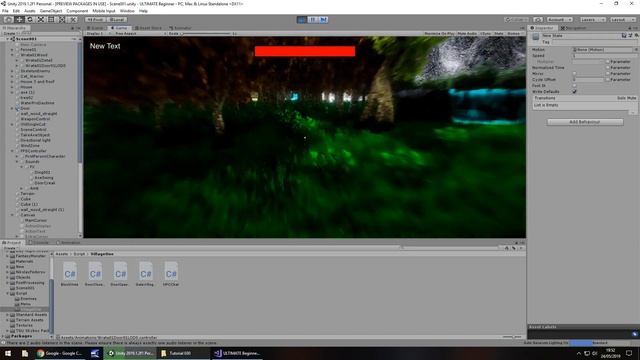Screen dimensions: 640x360
Task: Toggle the Stats overlay button
Action: pyautogui.click(x=499, y=33)
